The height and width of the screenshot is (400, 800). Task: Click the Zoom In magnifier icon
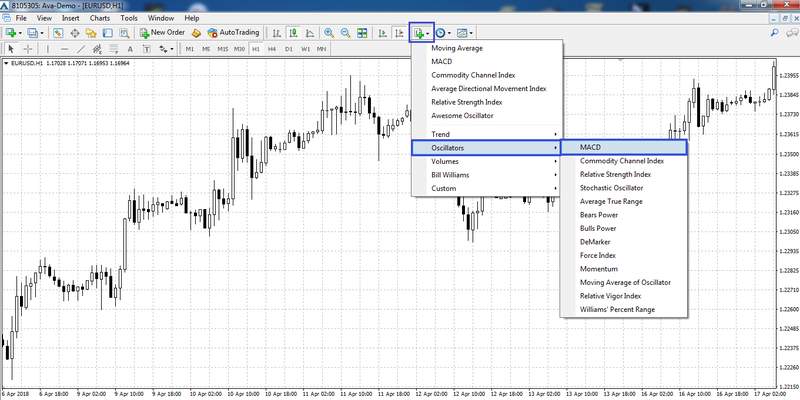point(328,33)
